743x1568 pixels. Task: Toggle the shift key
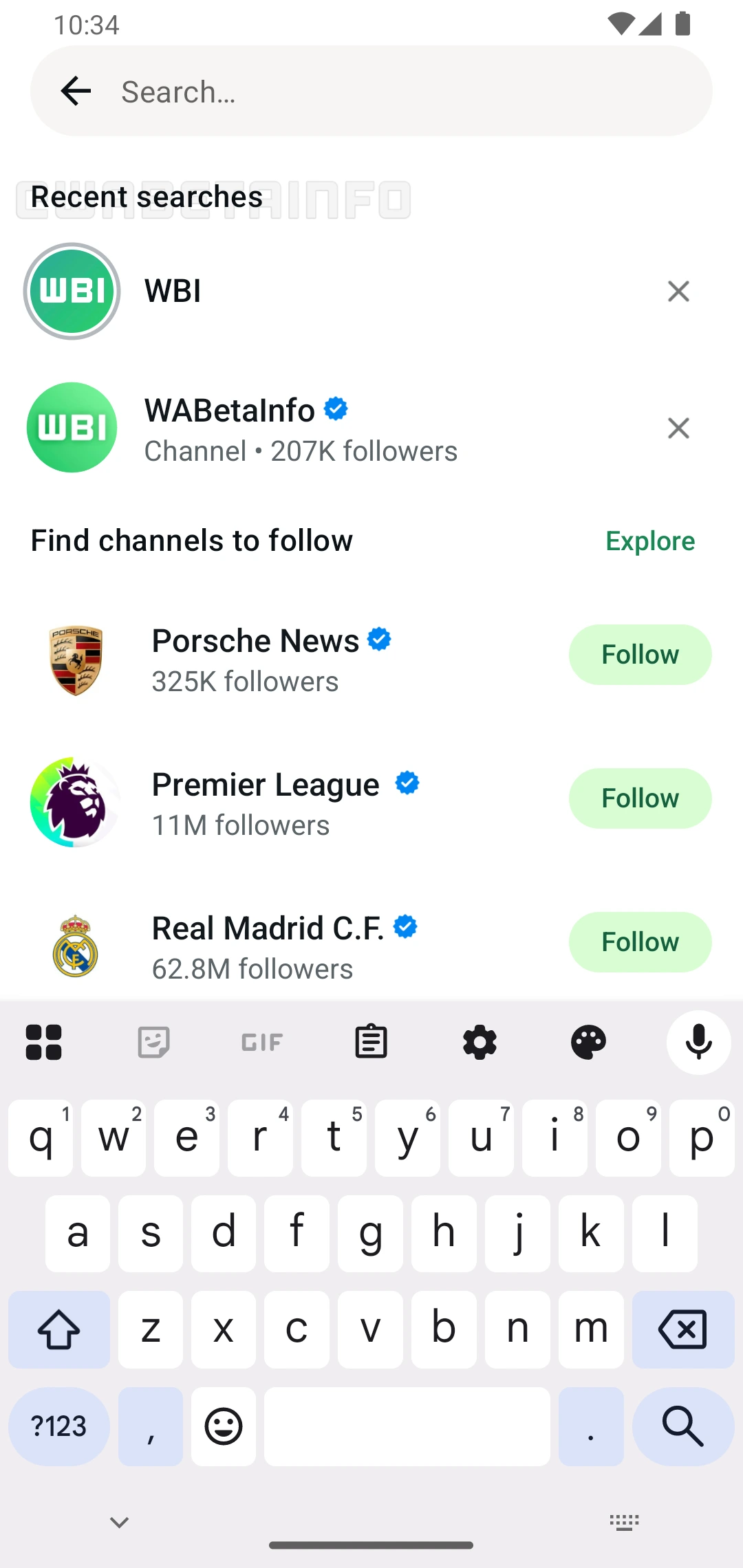coord(59,1329)
